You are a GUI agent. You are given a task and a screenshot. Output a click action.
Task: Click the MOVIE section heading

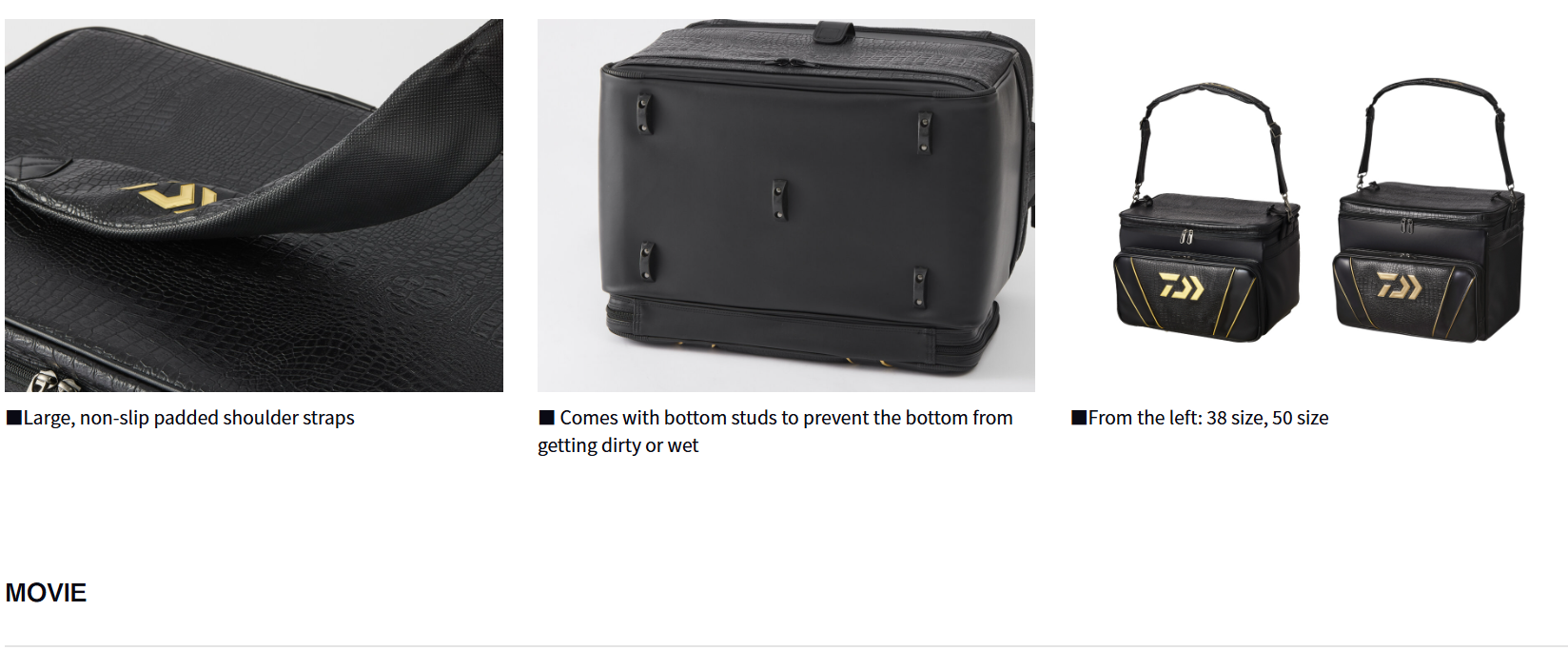46,593
